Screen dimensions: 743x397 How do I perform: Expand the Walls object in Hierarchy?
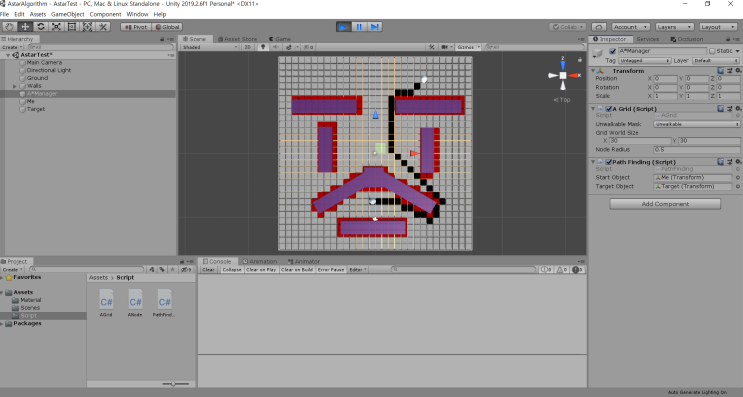point(15,86)
